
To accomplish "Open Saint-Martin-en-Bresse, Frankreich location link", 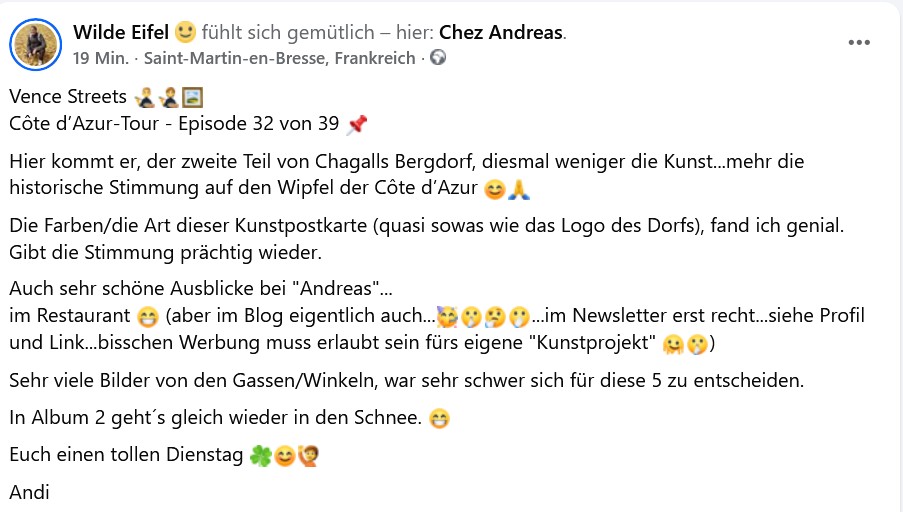I will pyautogui.click(x=279, y=58).
